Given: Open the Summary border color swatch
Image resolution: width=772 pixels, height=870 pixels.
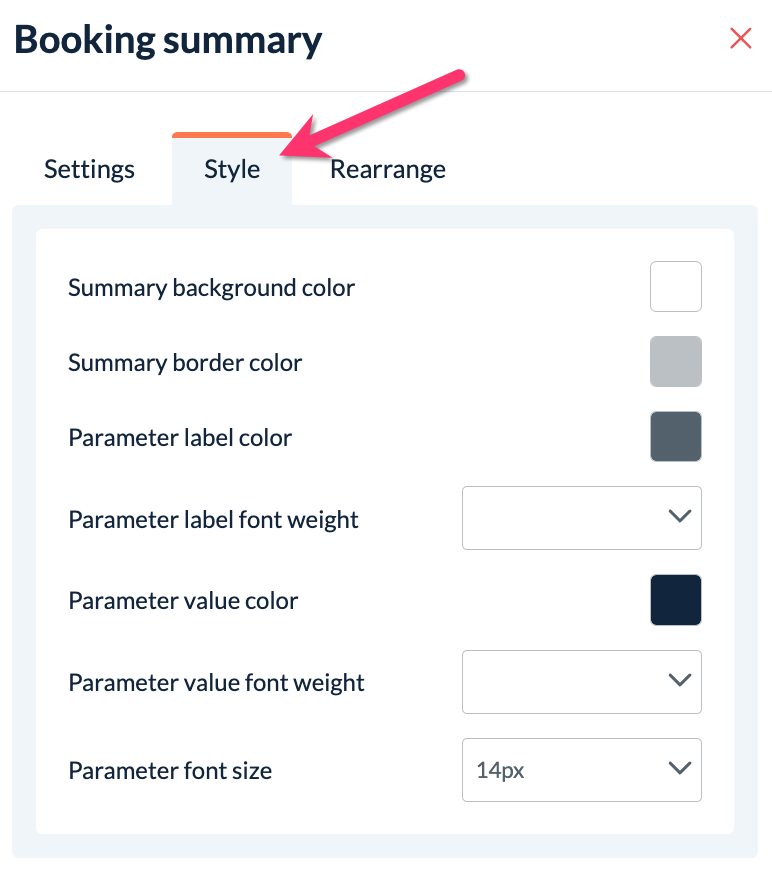Looking at the screenshot, I should 676,361.
